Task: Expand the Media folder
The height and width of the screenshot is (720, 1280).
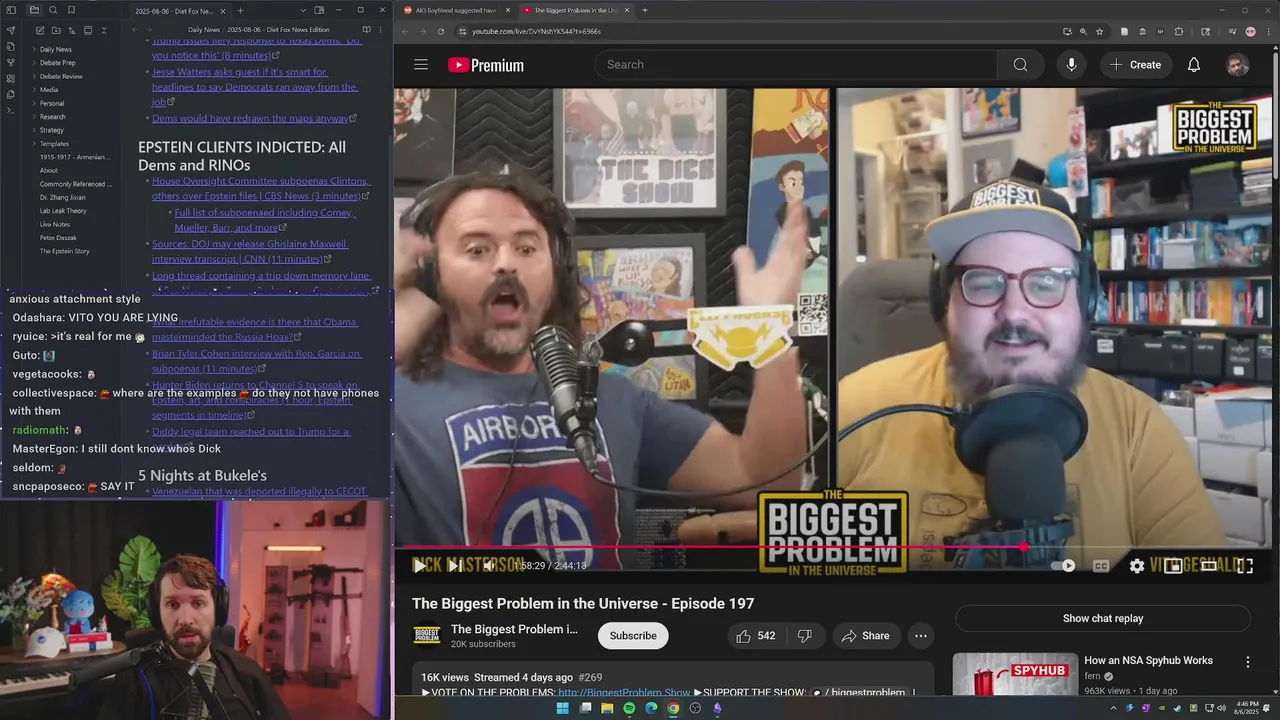Action: coord(49,90)
